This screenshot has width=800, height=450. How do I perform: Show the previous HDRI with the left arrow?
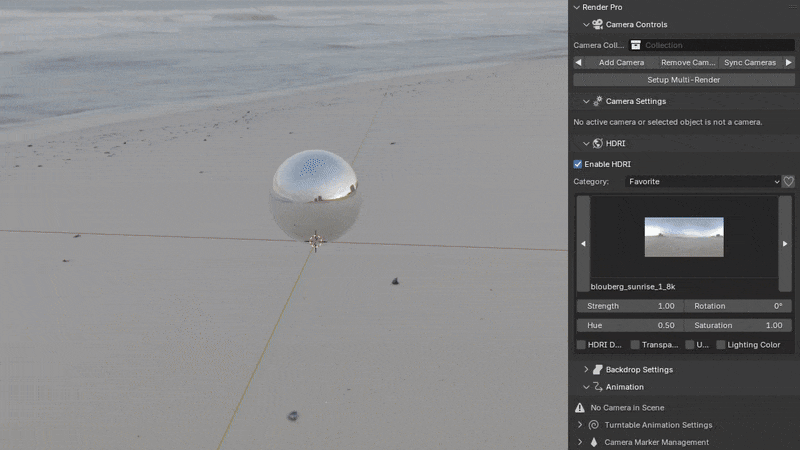pos(583,244)
